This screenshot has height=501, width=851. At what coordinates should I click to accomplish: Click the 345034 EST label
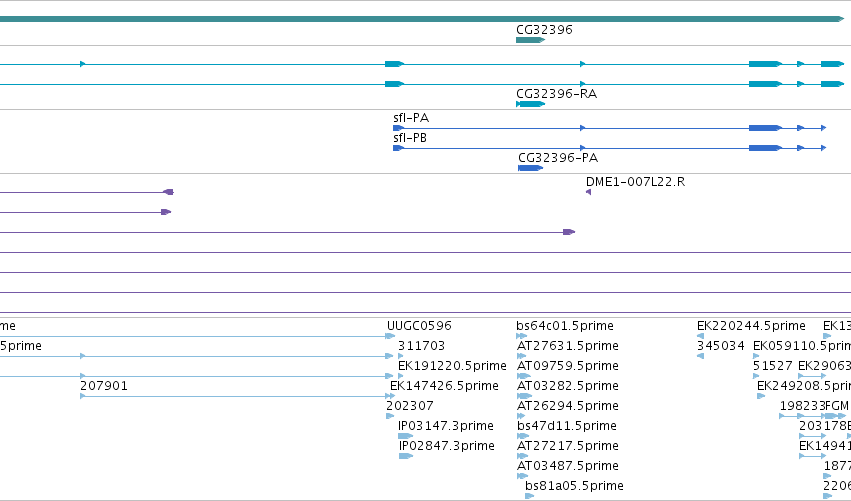[x=720, y=346]
